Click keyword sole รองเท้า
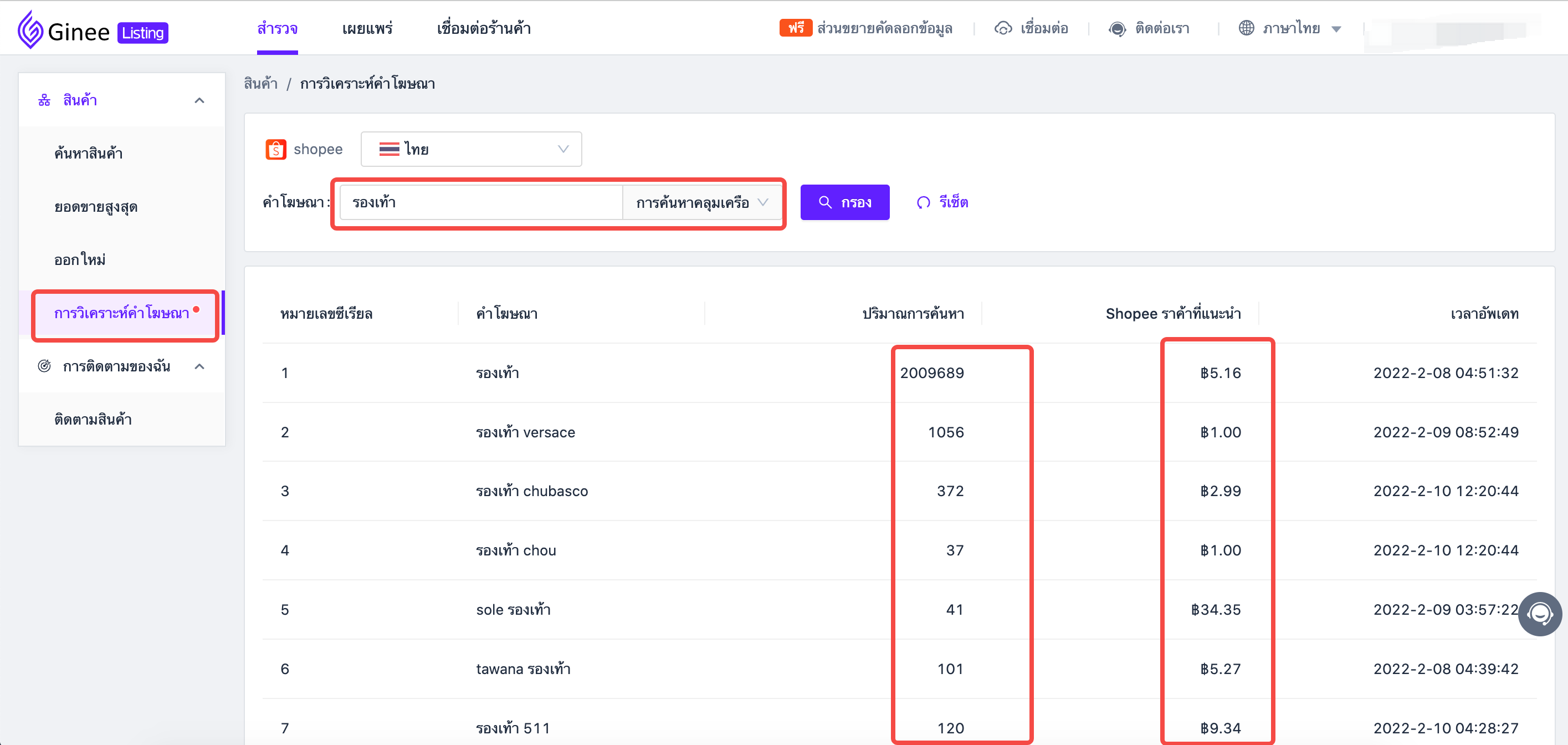1568x745 pixels. [x=513, y=609]
